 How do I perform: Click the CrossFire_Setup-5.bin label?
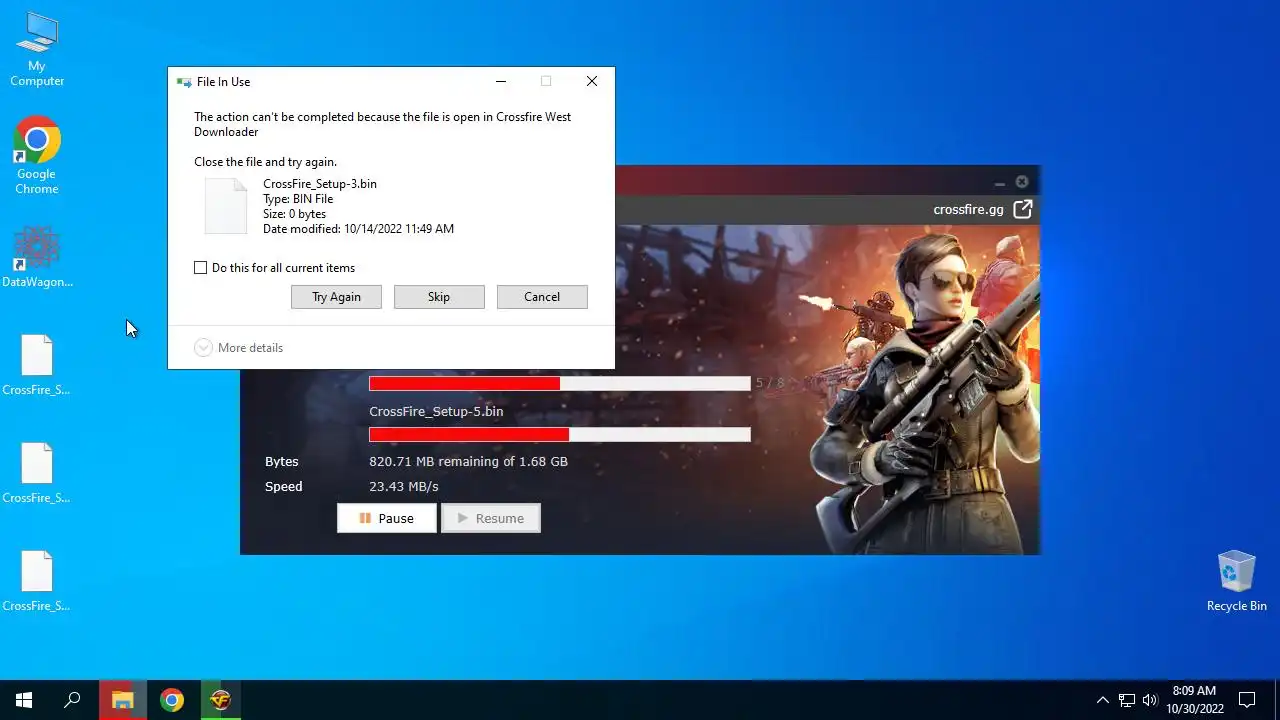[x=436, y=411]
